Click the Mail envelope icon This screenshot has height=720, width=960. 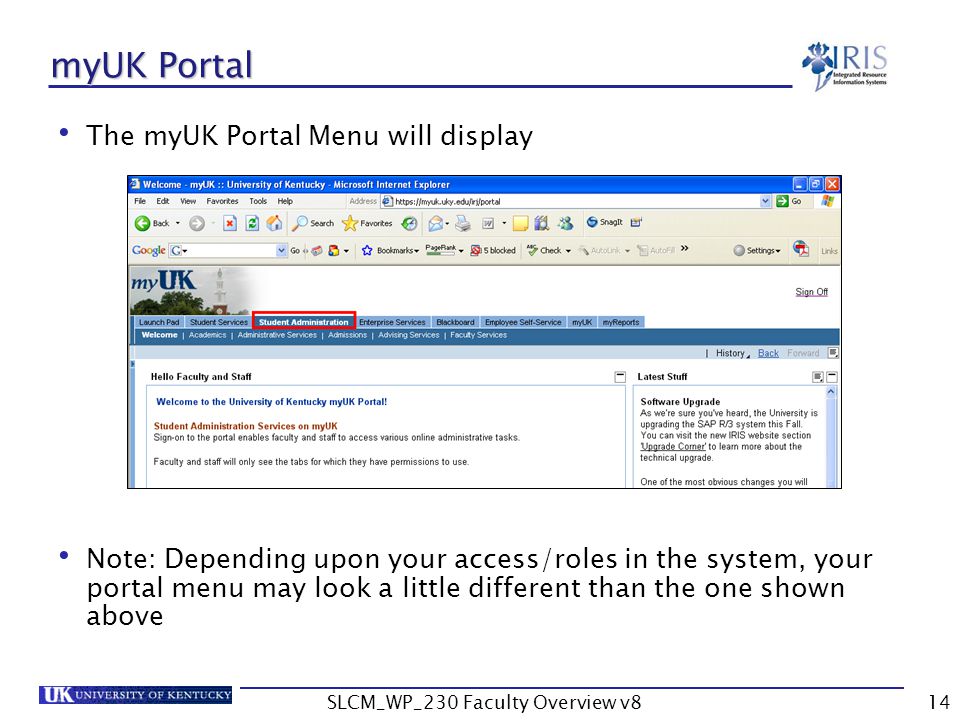435,224
